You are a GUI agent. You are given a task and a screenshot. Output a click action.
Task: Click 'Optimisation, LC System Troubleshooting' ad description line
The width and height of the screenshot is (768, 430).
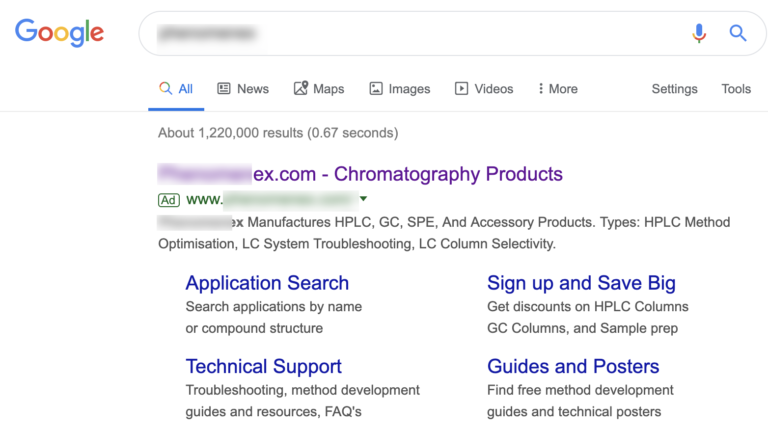tap(357, 244)
